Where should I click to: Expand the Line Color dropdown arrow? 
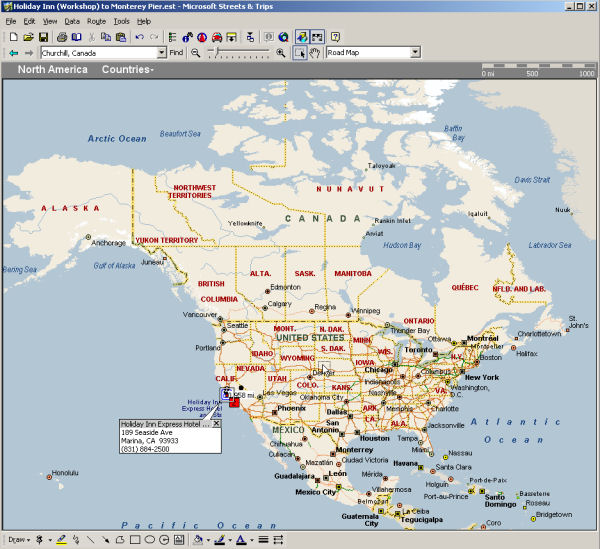coord(230,540)
